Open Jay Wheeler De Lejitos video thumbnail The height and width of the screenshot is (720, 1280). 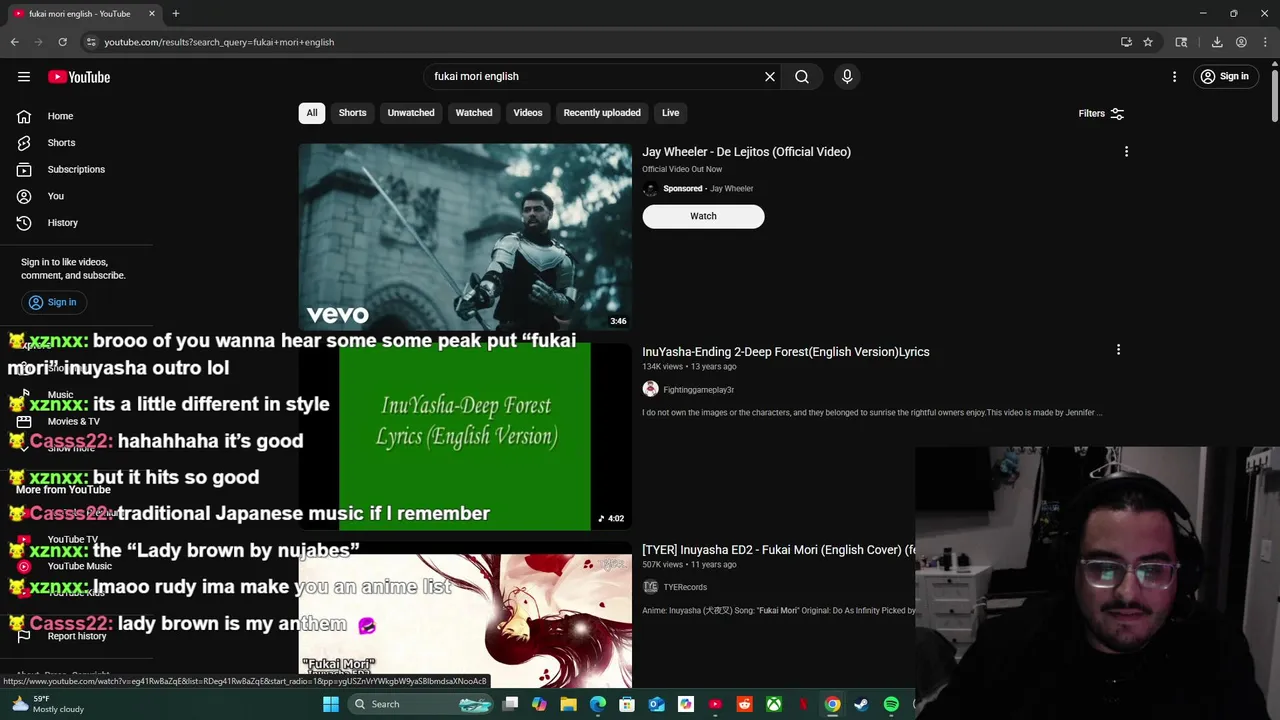[x=465, y=237]
